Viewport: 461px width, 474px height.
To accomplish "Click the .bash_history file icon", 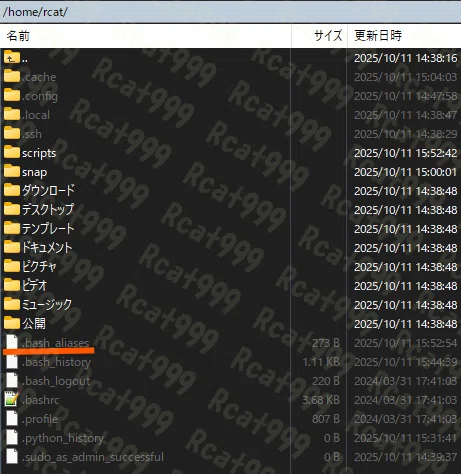I will [12, 362].
